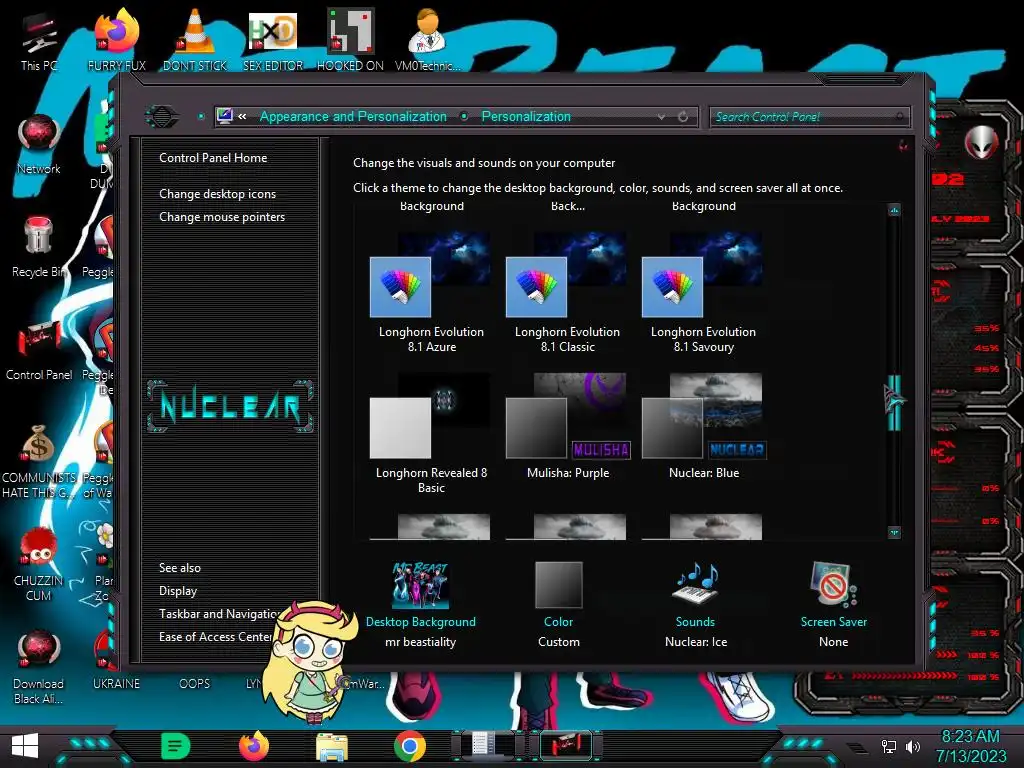Launch Firefox from the taskbar
1024x768 pixels.
click(x=253, y=746)
